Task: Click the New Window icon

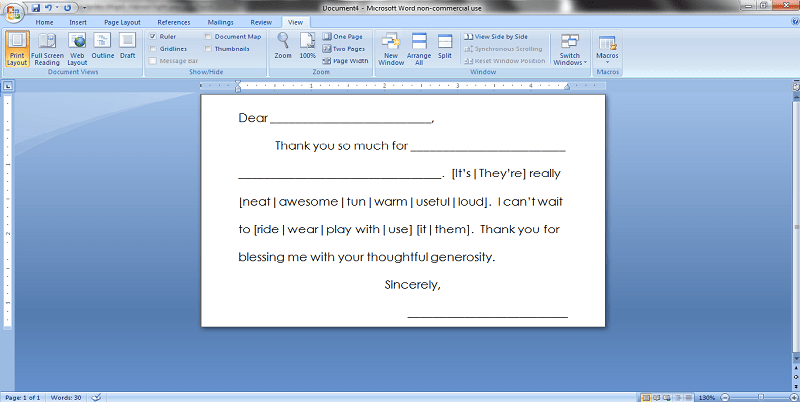Action: click(391, 48)
